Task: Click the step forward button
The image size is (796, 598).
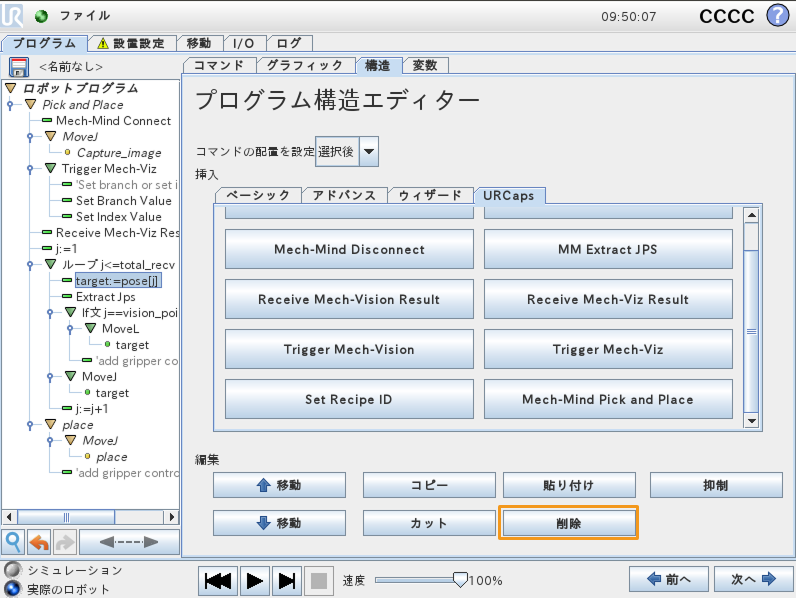Action: point(287,581)
